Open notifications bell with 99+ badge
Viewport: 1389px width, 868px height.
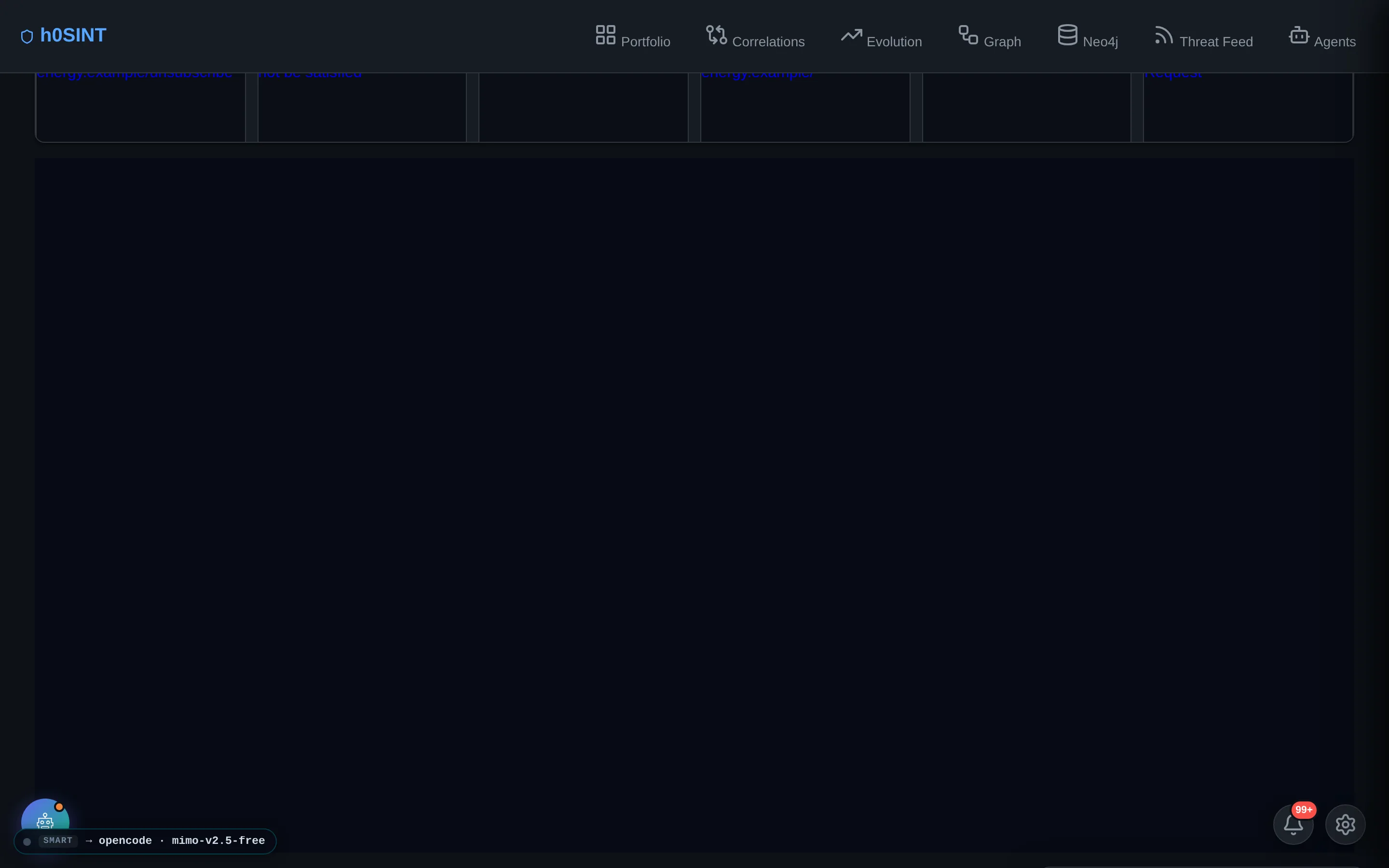point(1293,825)
